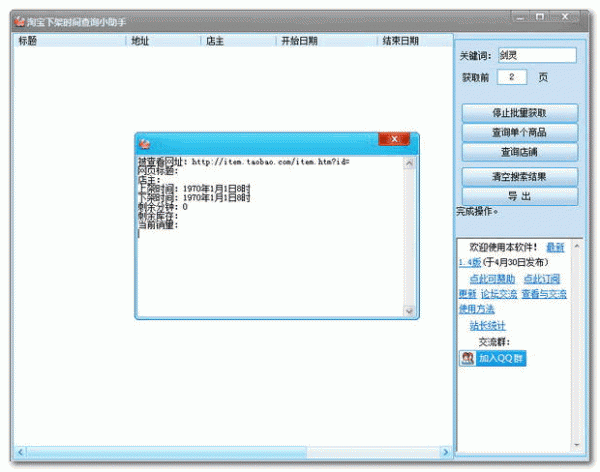Click the 查询店铺 button
The image size is (600, 472).
pos(520,152)
